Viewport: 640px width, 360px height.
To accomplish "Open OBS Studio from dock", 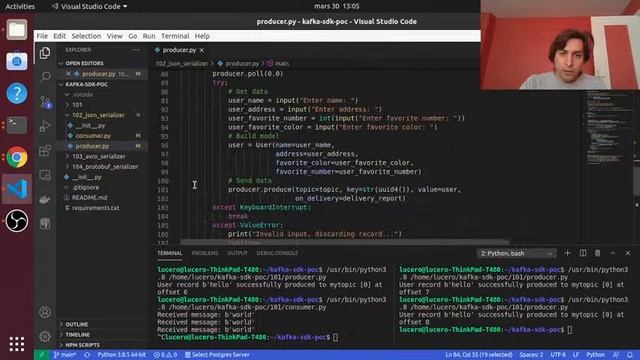I will pyautogui.click(x=17, y=221).
